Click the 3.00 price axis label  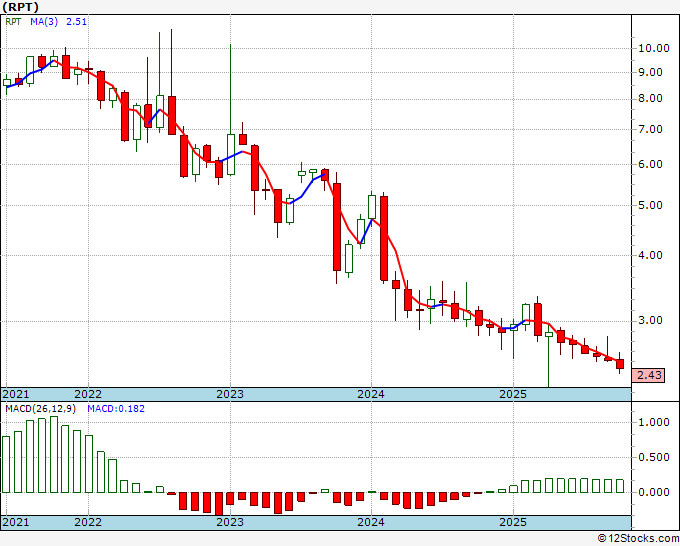coord(650,320)
